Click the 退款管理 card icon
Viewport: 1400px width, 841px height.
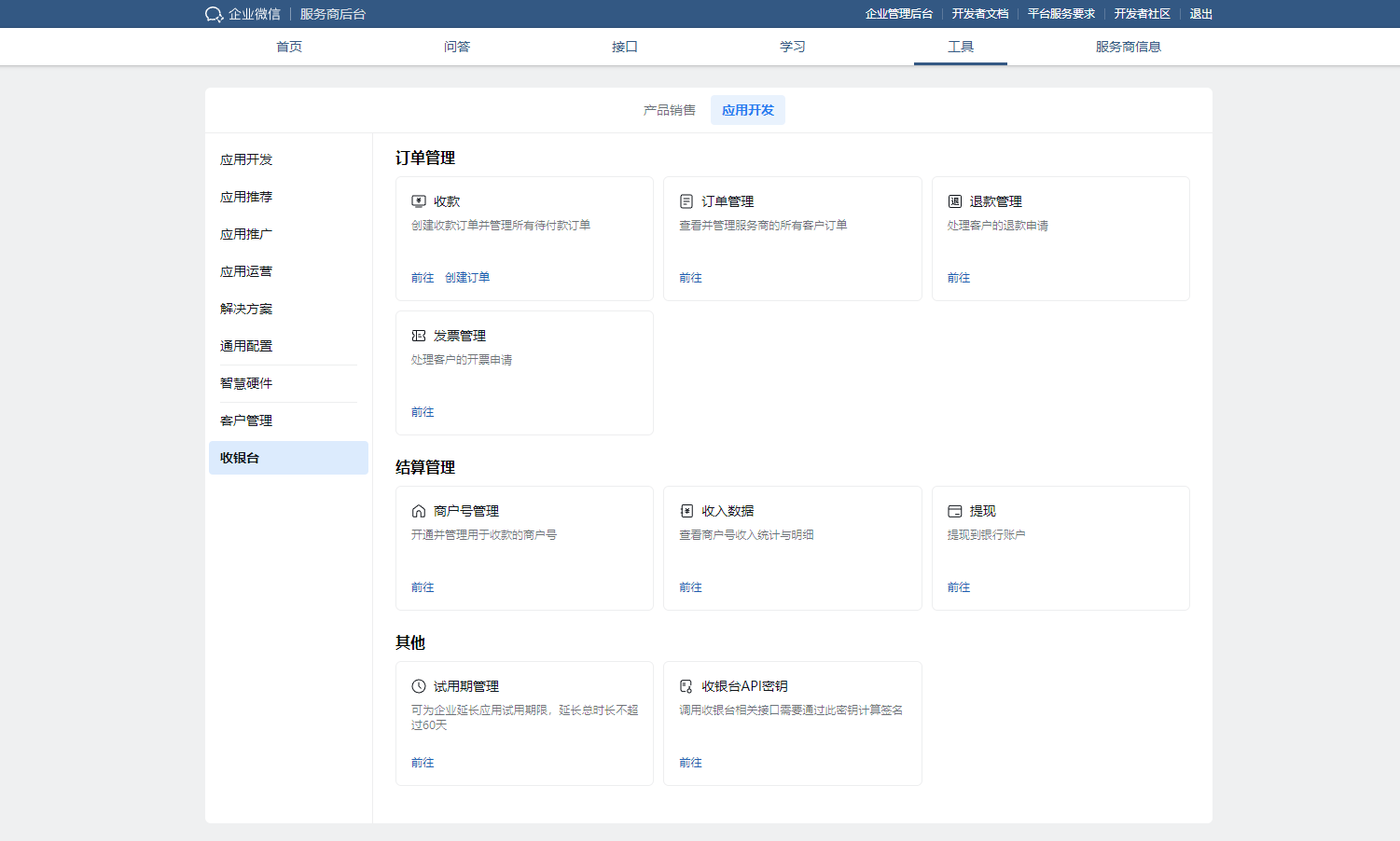(955, 201)
